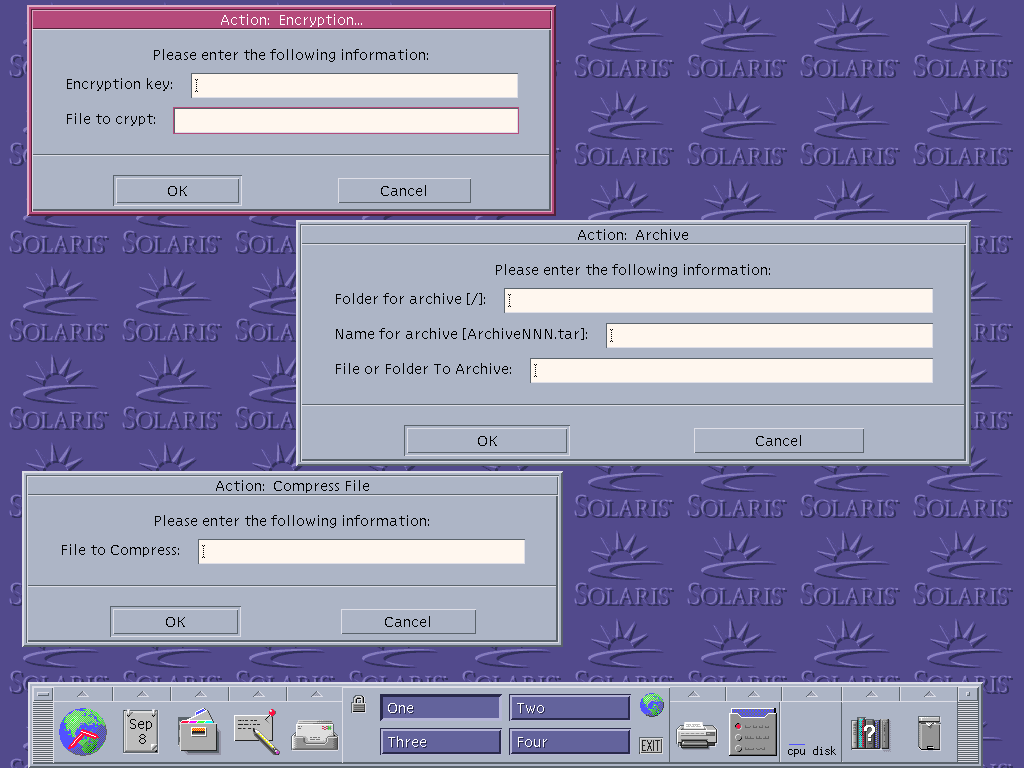Image resolution: width=1024 pixels, height=768 pixels.
Task: Focus the File to Compress field
Action: click(361, 551)
